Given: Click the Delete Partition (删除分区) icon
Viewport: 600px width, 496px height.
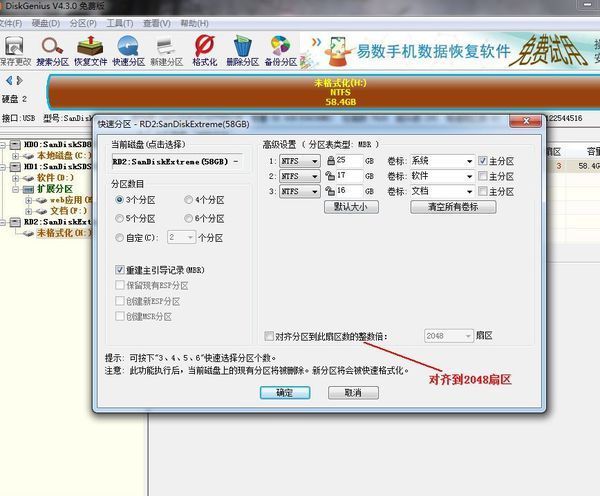Looking at the screenshot, I should coord(243,51).
